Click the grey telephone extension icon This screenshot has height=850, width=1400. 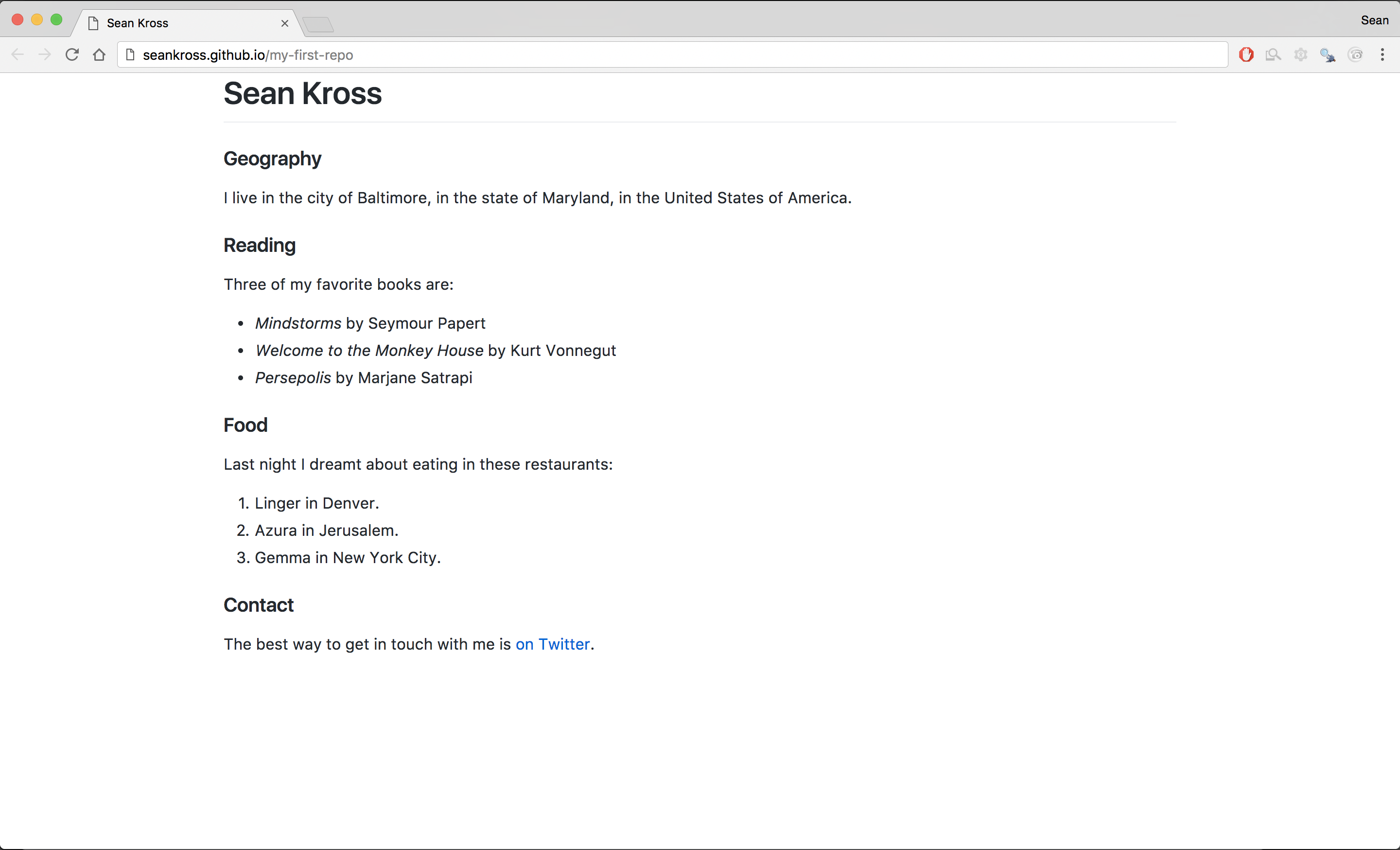[x=1356, y=54]
